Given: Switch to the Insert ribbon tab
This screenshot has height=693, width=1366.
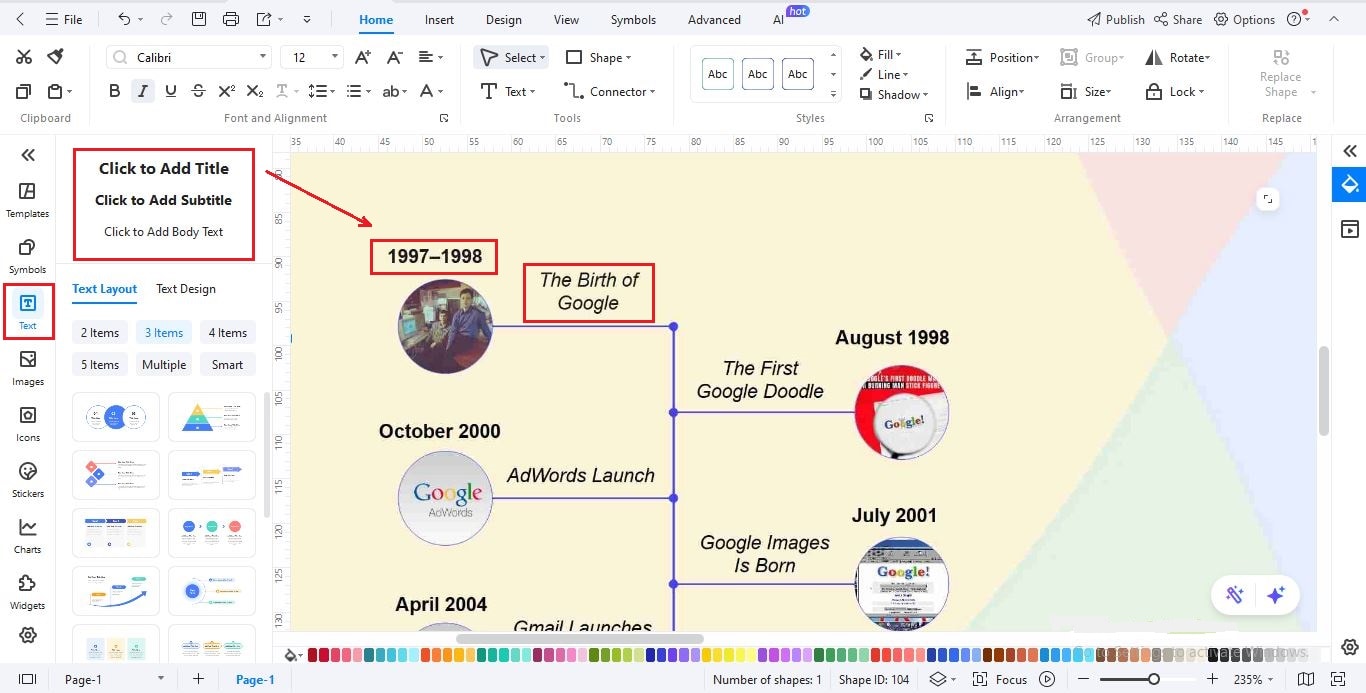Looking at the screenshot, I should [439, 19].
